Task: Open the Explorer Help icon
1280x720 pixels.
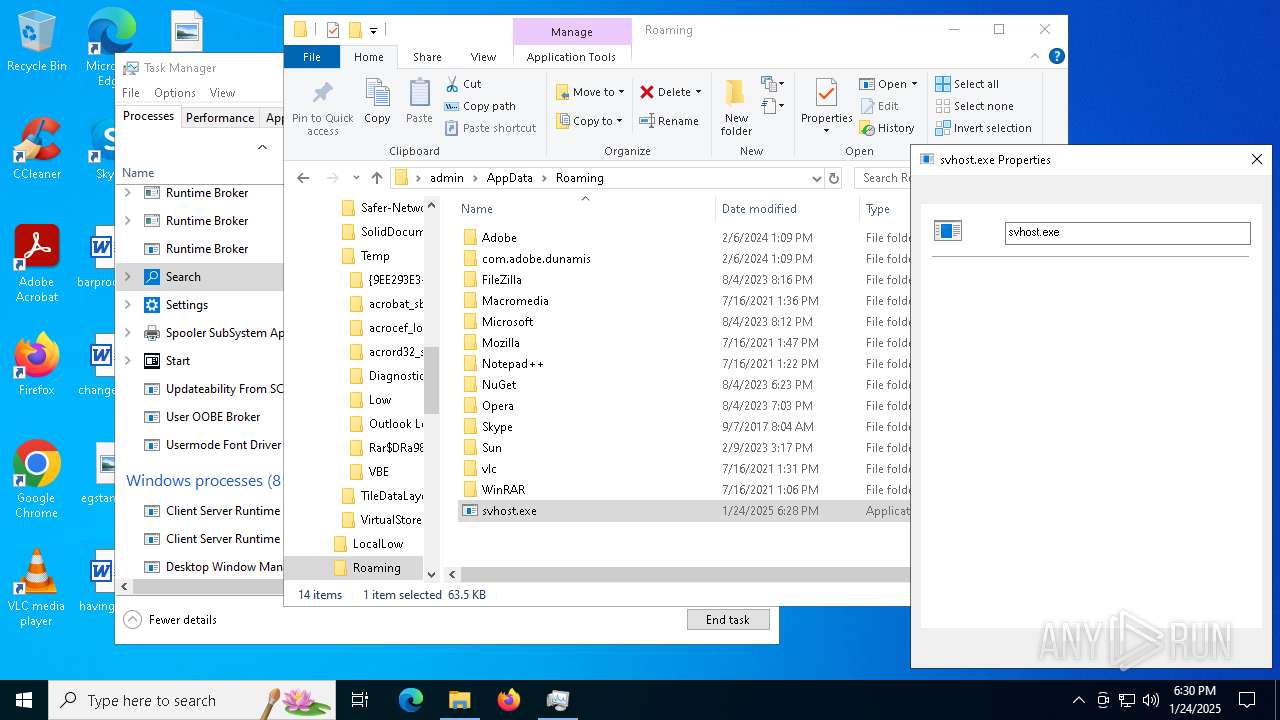Action: [x=1056, y=57]
